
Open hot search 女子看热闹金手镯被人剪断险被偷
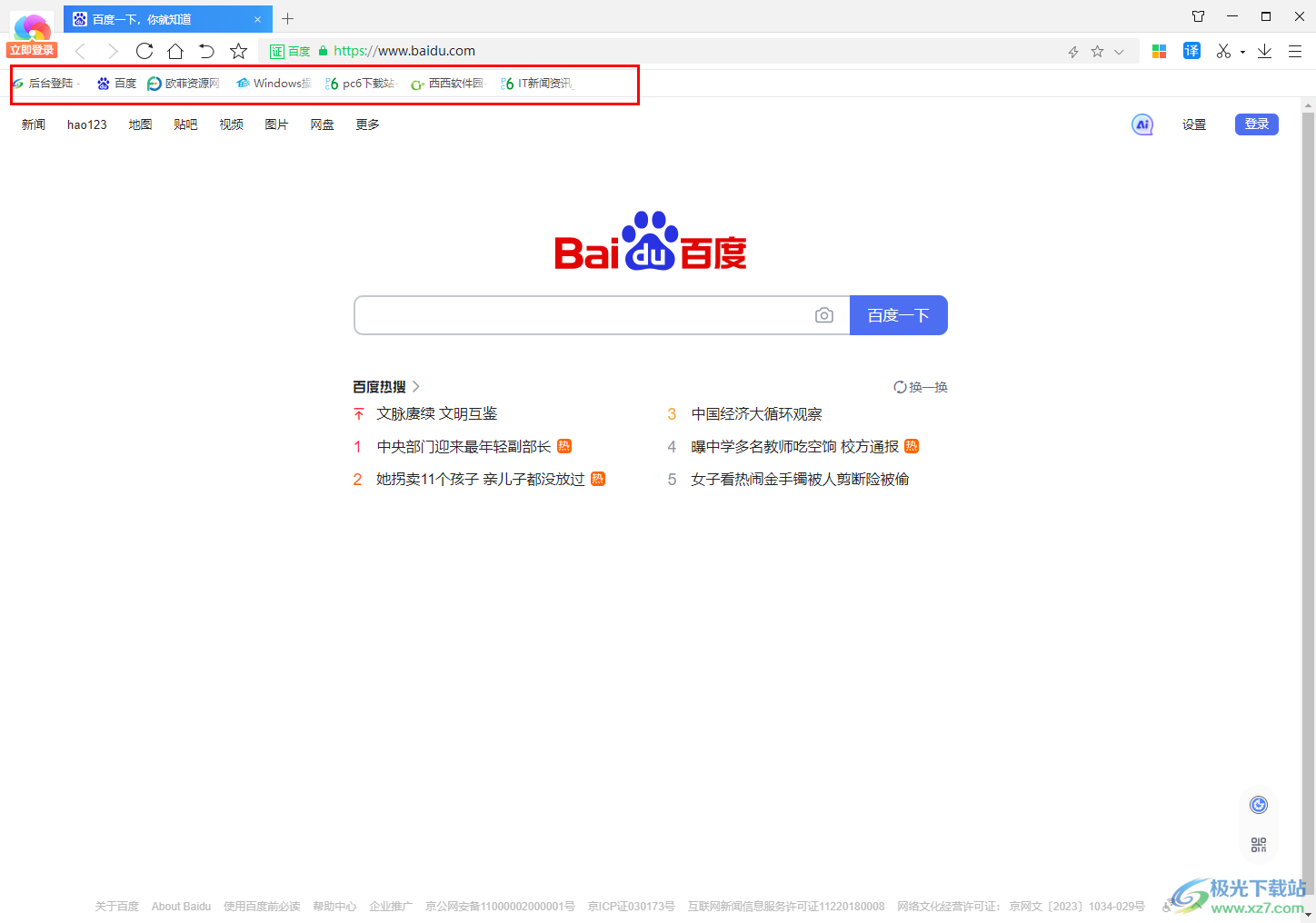[800, 480]
